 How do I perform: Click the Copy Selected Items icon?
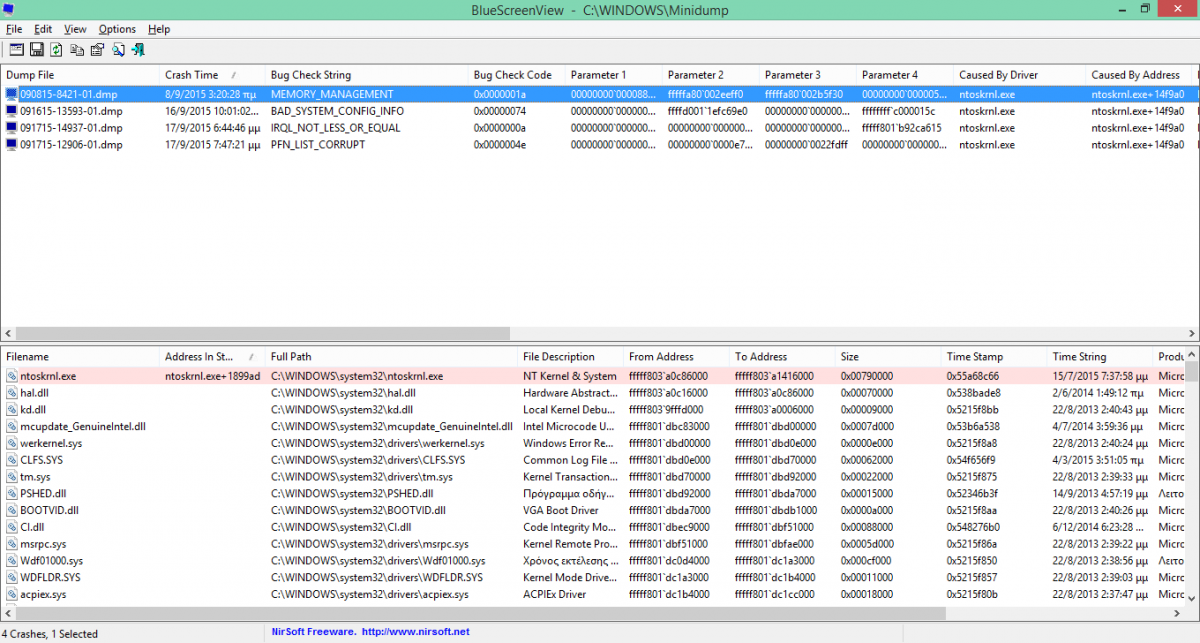click(77, 49)
